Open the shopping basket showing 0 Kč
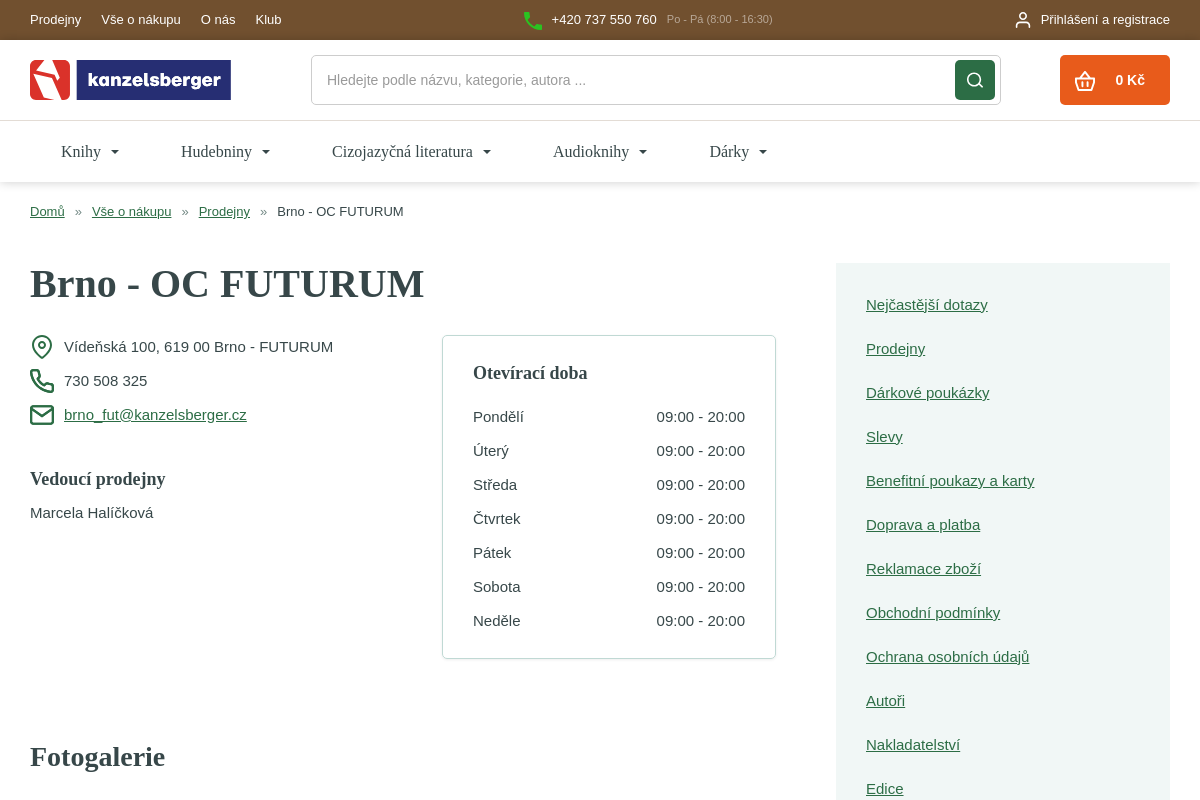This screenshot has width=1200, height=800. (1115, 80)
